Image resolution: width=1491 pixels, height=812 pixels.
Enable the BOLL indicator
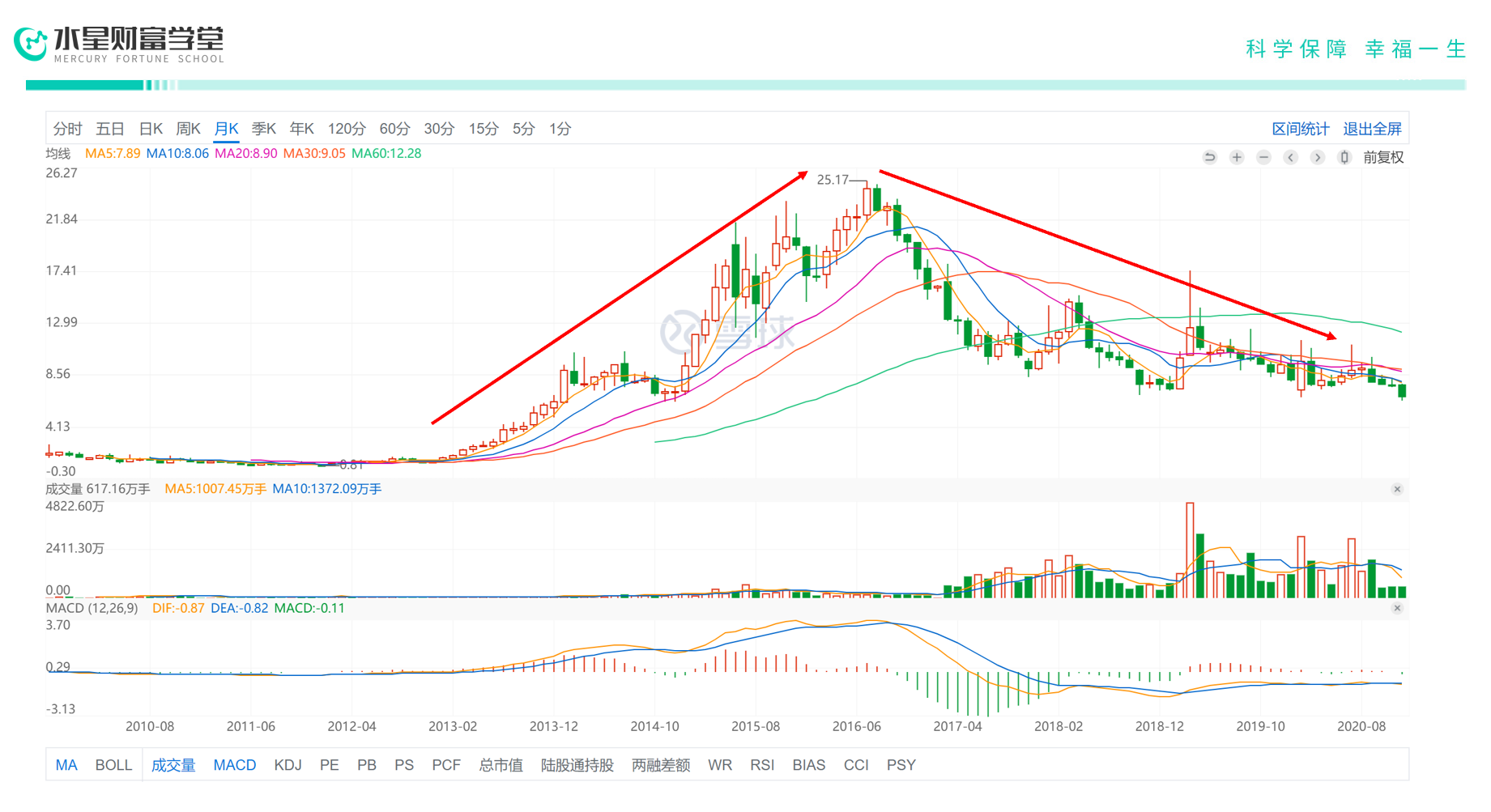[113, 765]
